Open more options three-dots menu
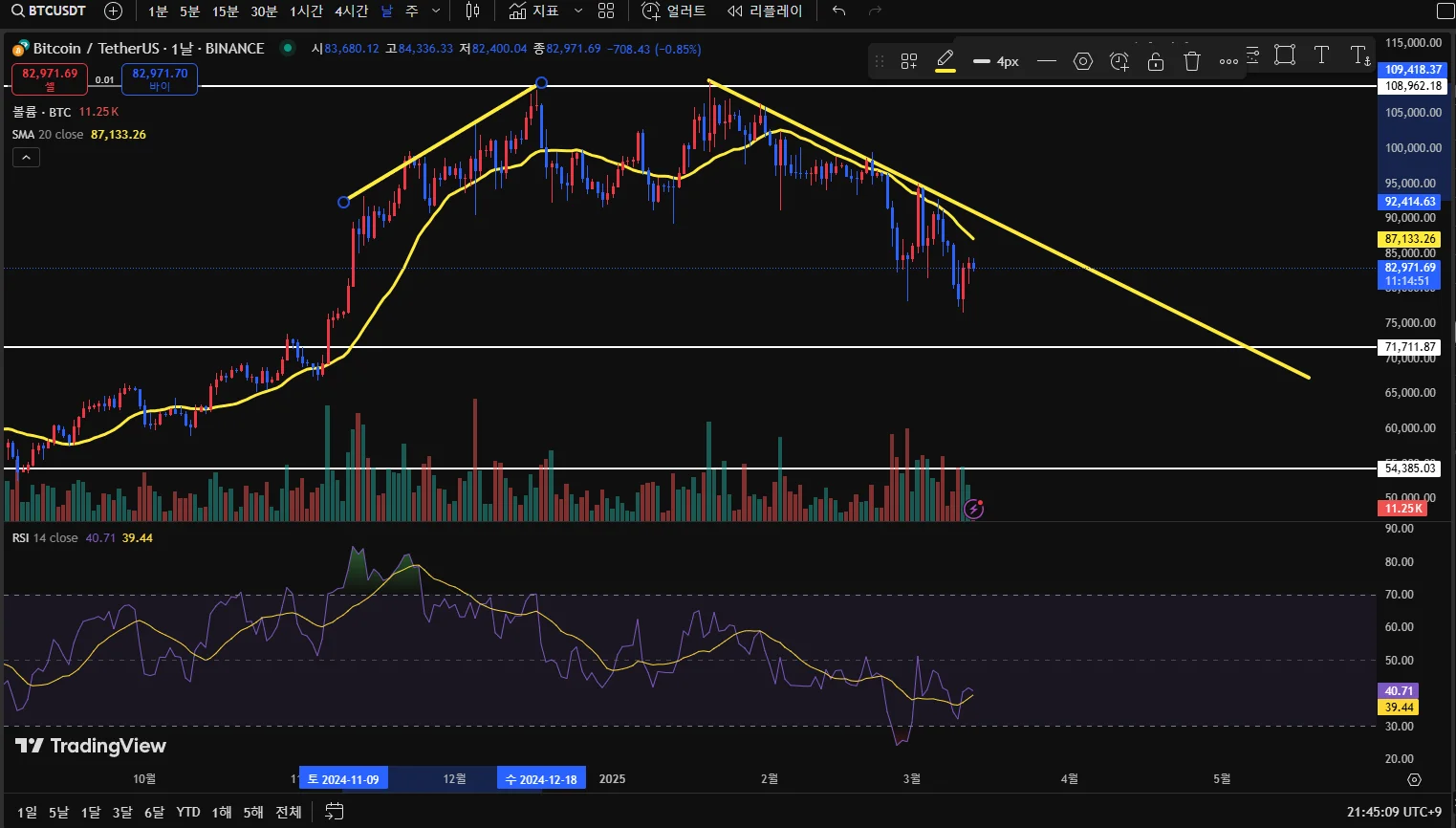 click(1228, 61)
